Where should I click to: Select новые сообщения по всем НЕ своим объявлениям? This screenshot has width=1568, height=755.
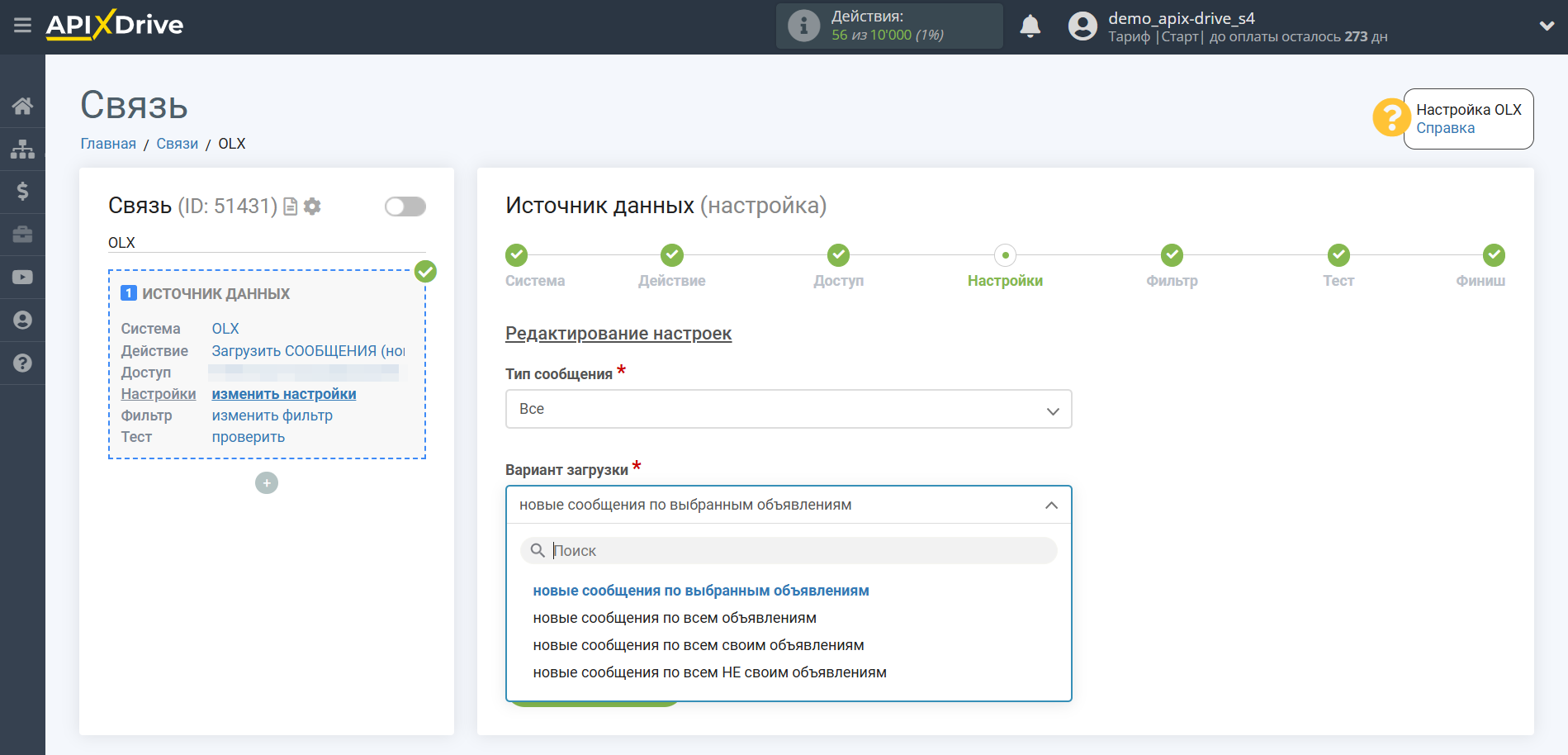click(710, 672)
